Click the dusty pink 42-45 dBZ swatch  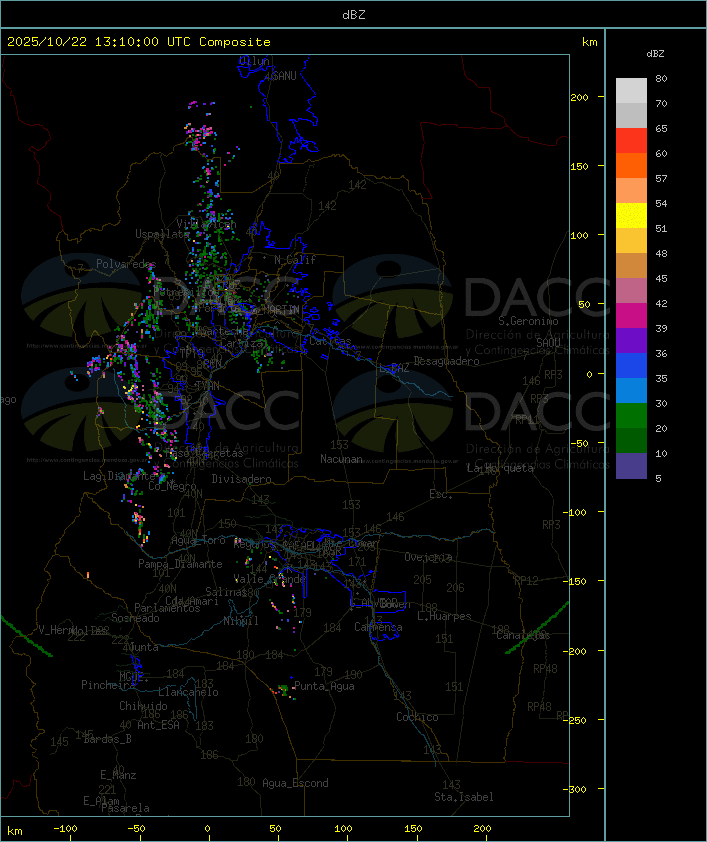coord(631,291)
